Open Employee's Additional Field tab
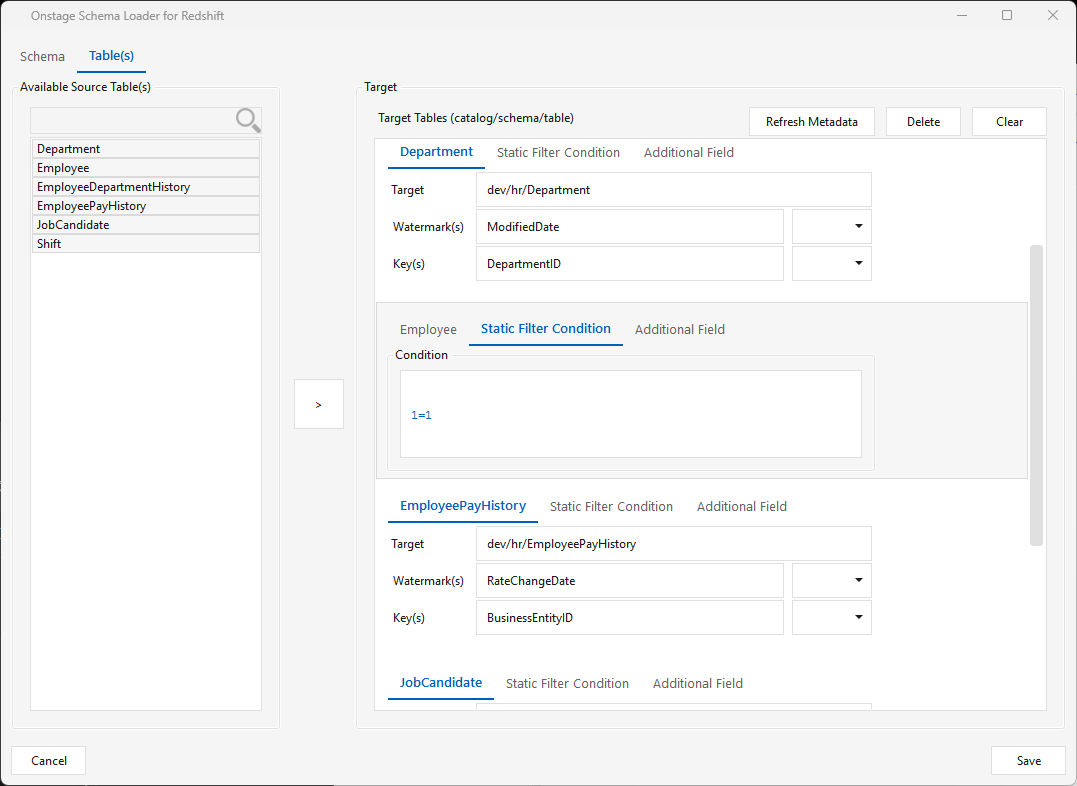This screenshot has width=1077, height=786. pos(679,329)
